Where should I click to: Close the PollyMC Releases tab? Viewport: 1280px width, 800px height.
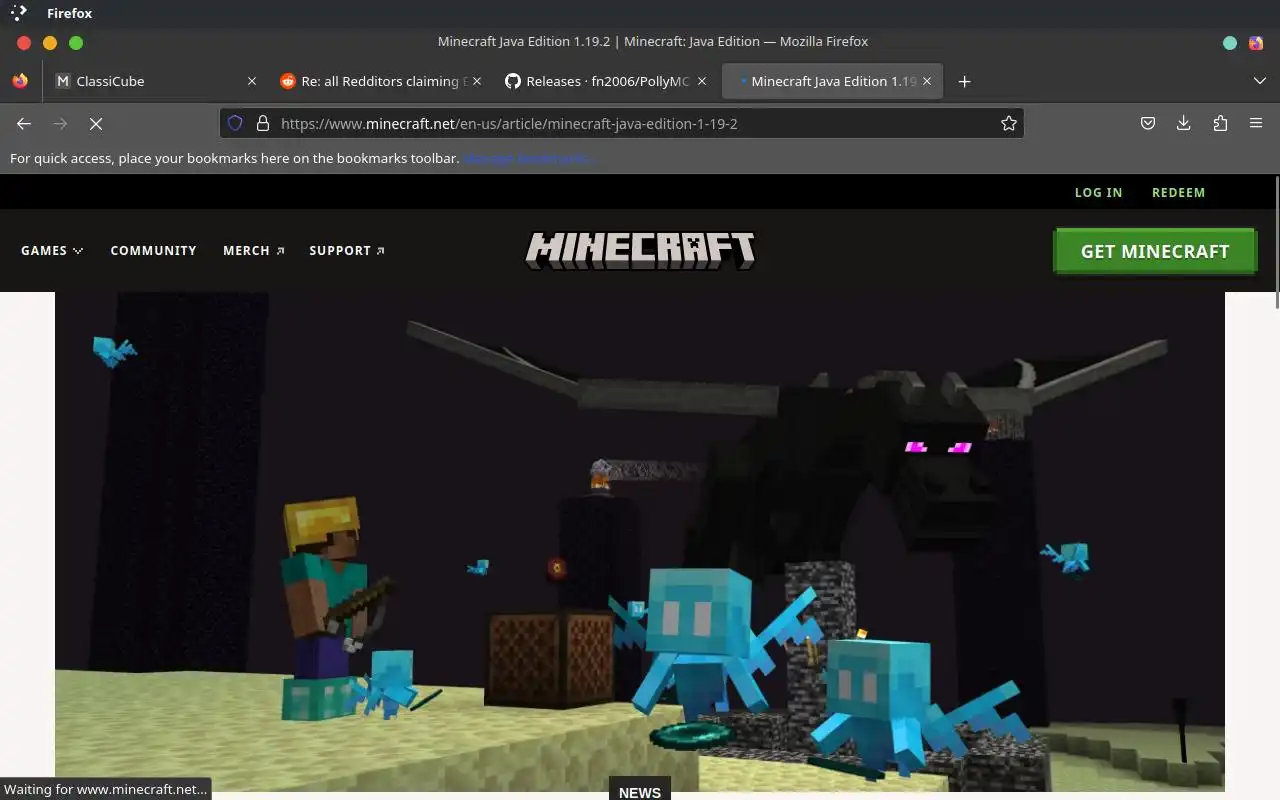[x=702, y=81]
